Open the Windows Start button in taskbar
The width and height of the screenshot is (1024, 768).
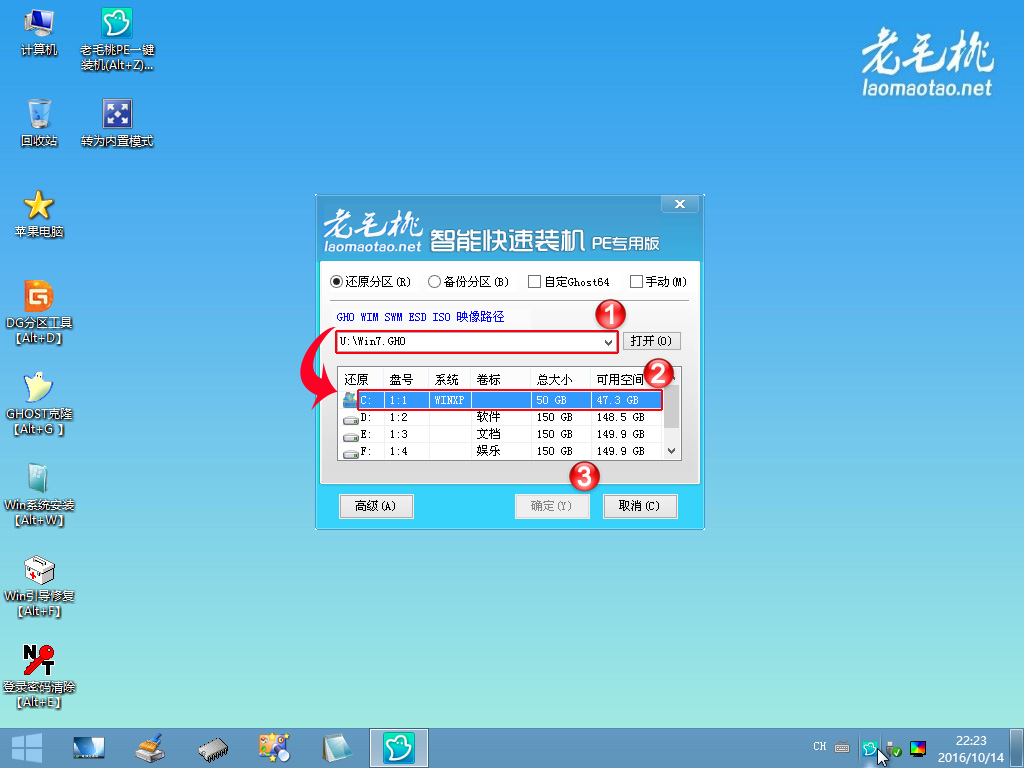(x=26, y=747)
